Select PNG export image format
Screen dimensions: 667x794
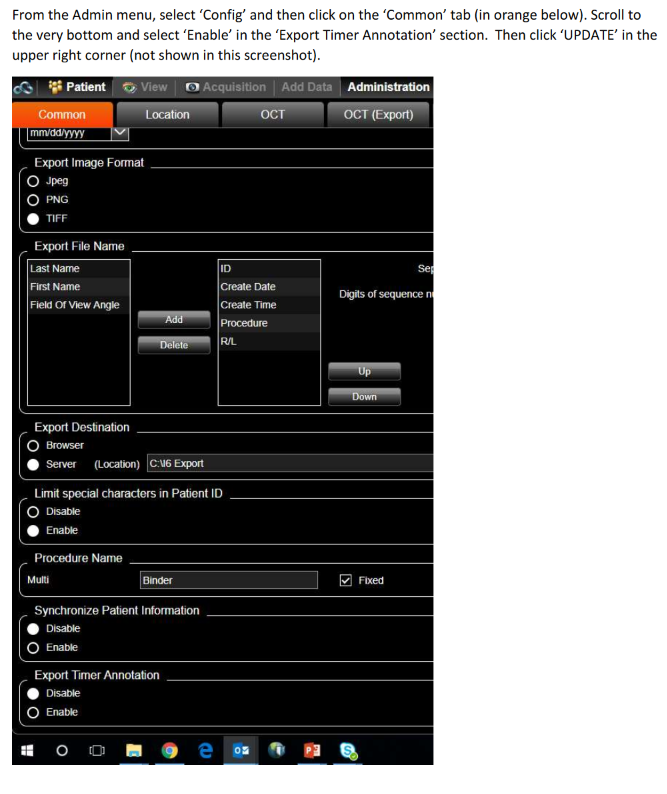click(x=33, y=200)
